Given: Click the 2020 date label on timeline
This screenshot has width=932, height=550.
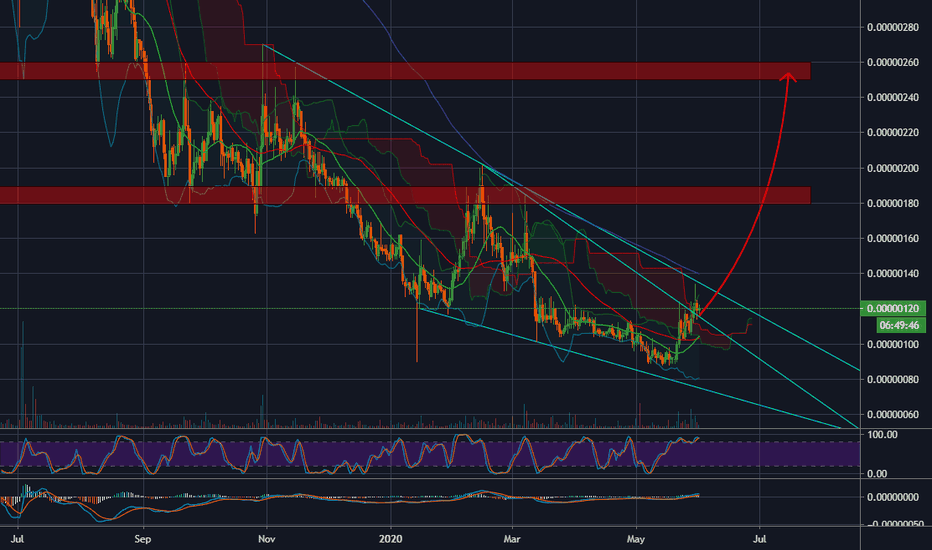Looking at the screenshot, I should tap(391, 539).
